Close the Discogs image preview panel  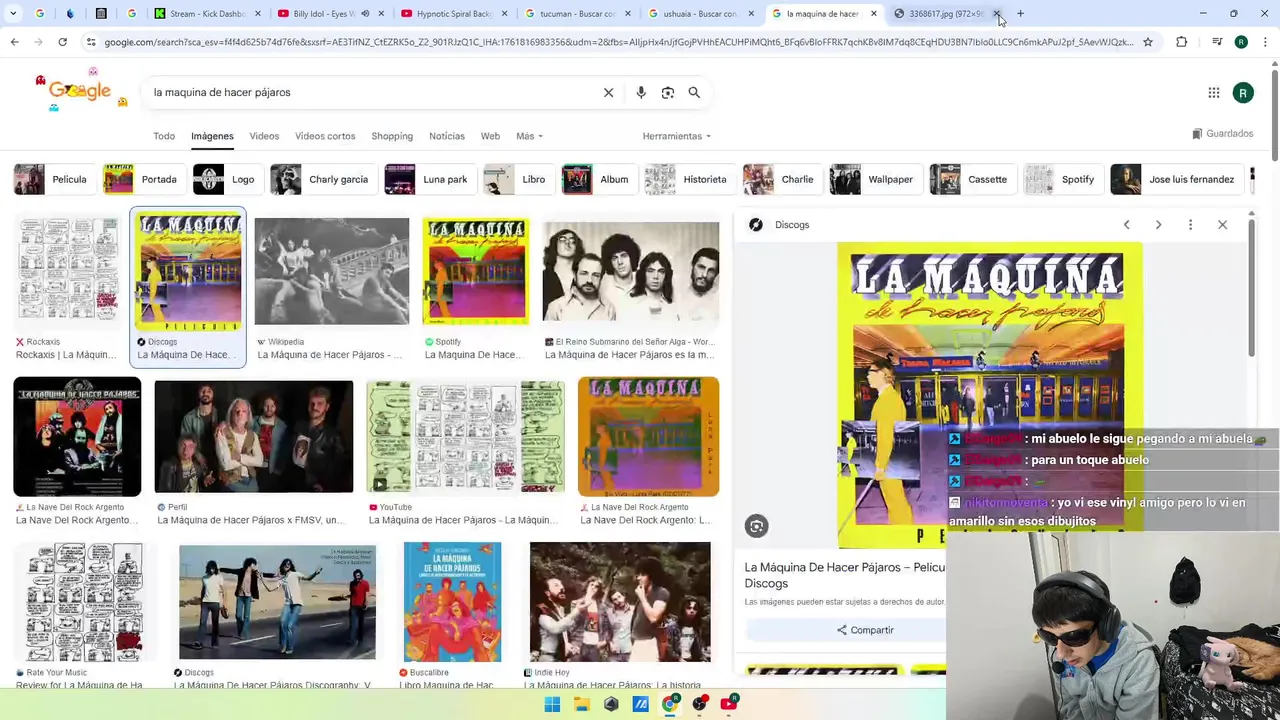coord(1222,225)
